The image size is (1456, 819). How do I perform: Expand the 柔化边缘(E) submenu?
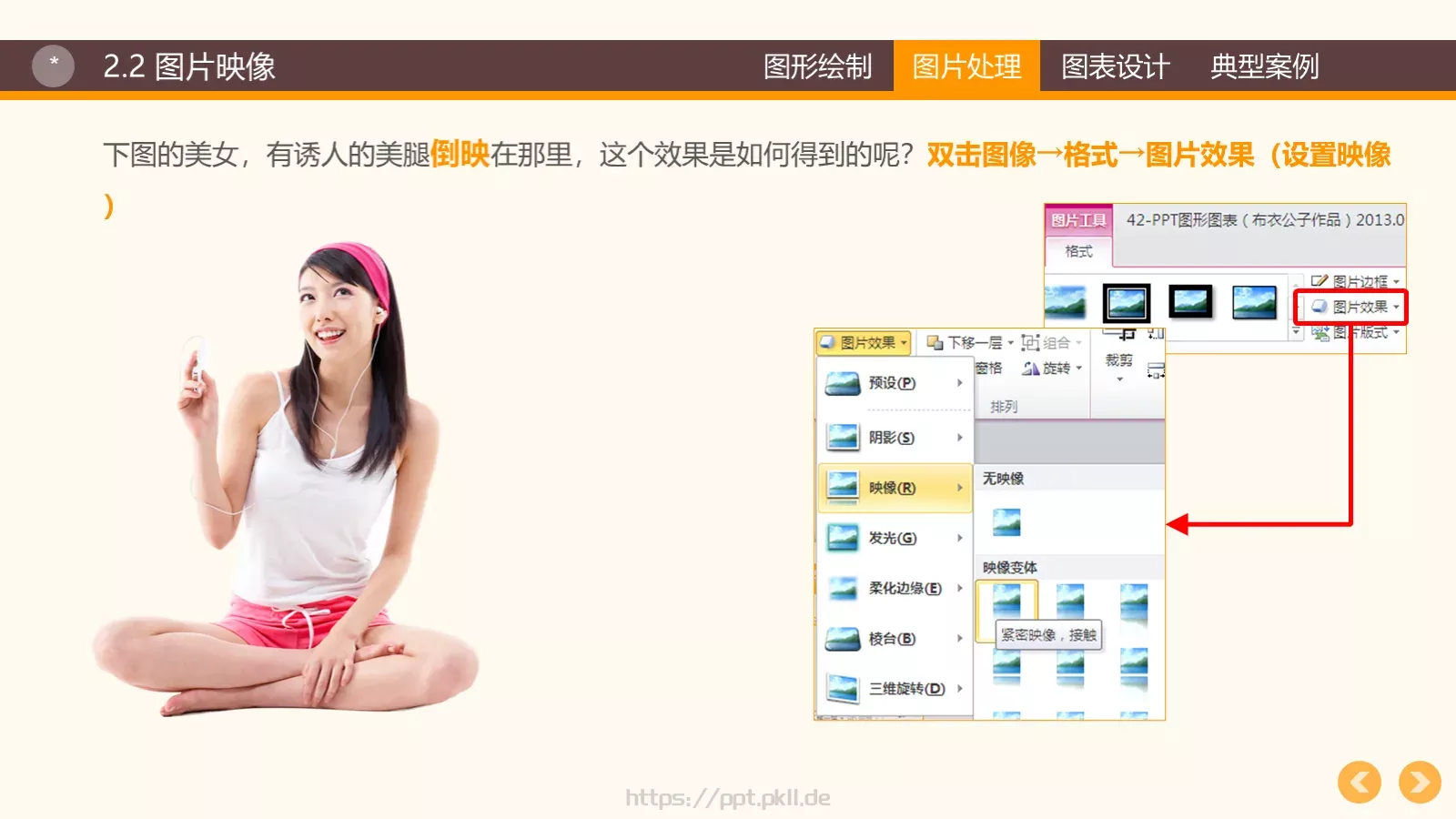click(895, 588)
